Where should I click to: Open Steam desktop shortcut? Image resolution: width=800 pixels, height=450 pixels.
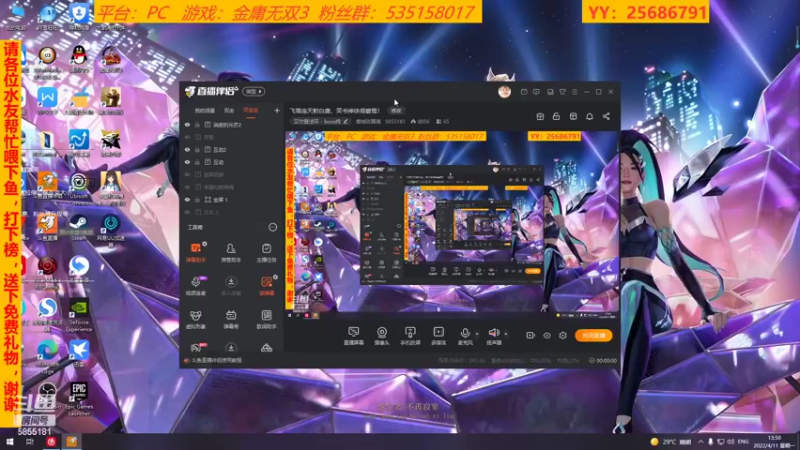click(79, 227)
